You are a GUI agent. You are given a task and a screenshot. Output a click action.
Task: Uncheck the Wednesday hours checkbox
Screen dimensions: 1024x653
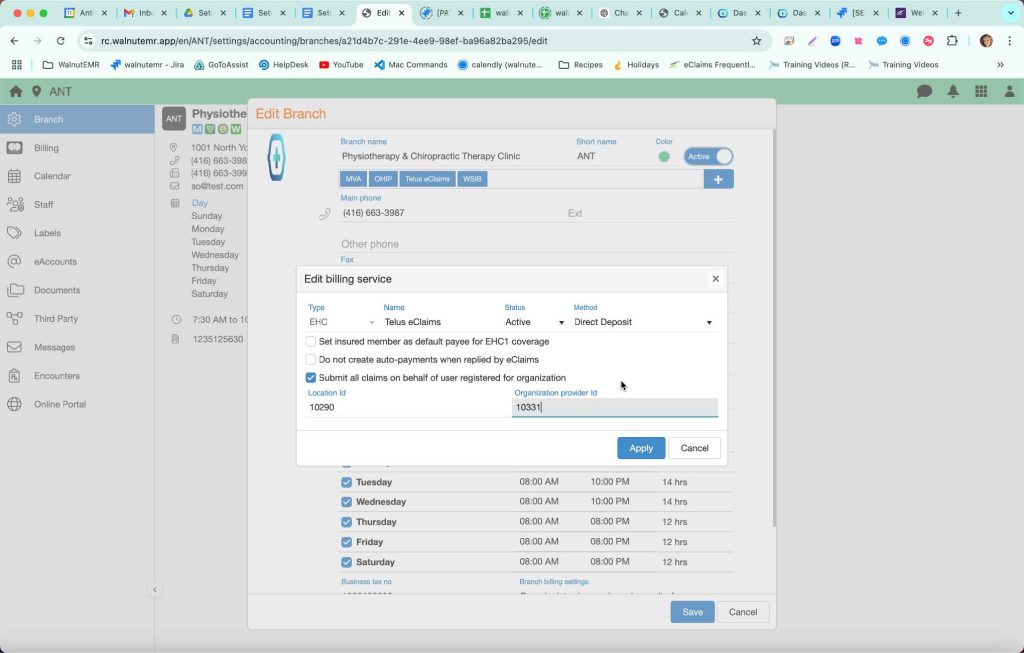346,502
